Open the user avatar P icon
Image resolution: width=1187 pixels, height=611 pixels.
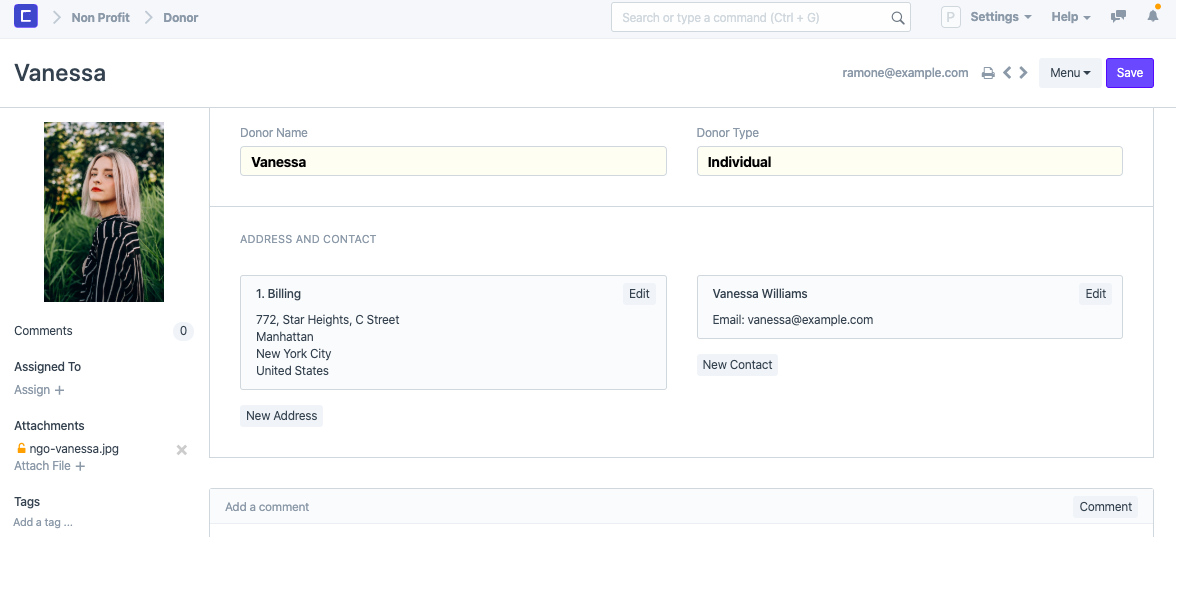click(950, 17)
